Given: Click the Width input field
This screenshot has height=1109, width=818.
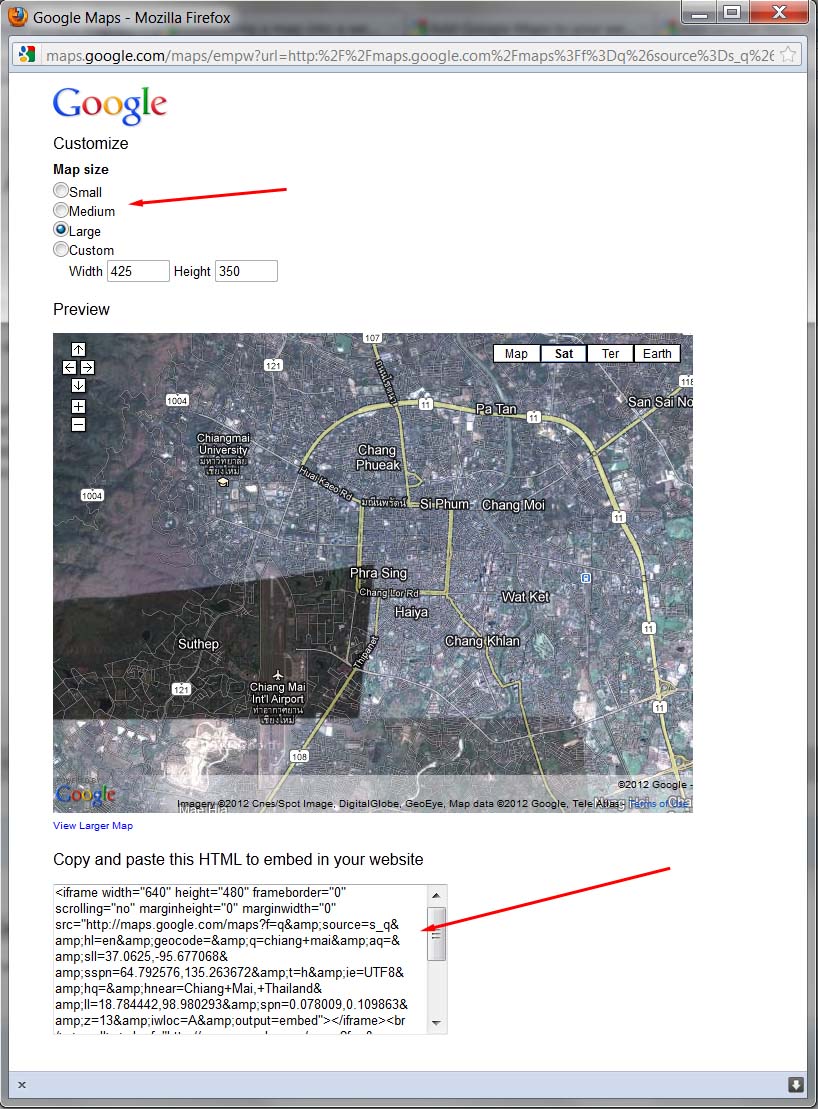Looking at the screenshot, I should [138, 271].
